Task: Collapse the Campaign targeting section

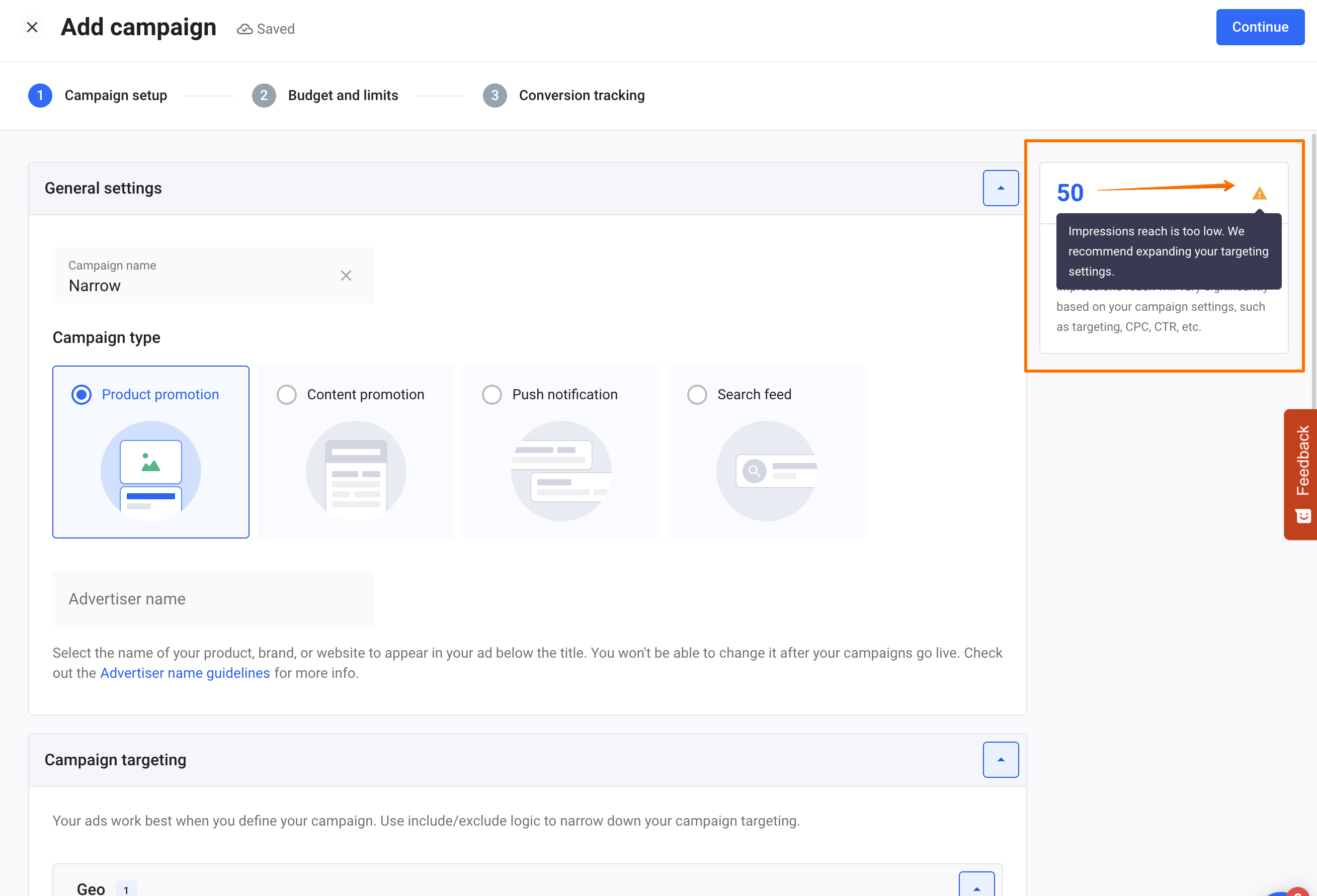Action: (1000, 760)
